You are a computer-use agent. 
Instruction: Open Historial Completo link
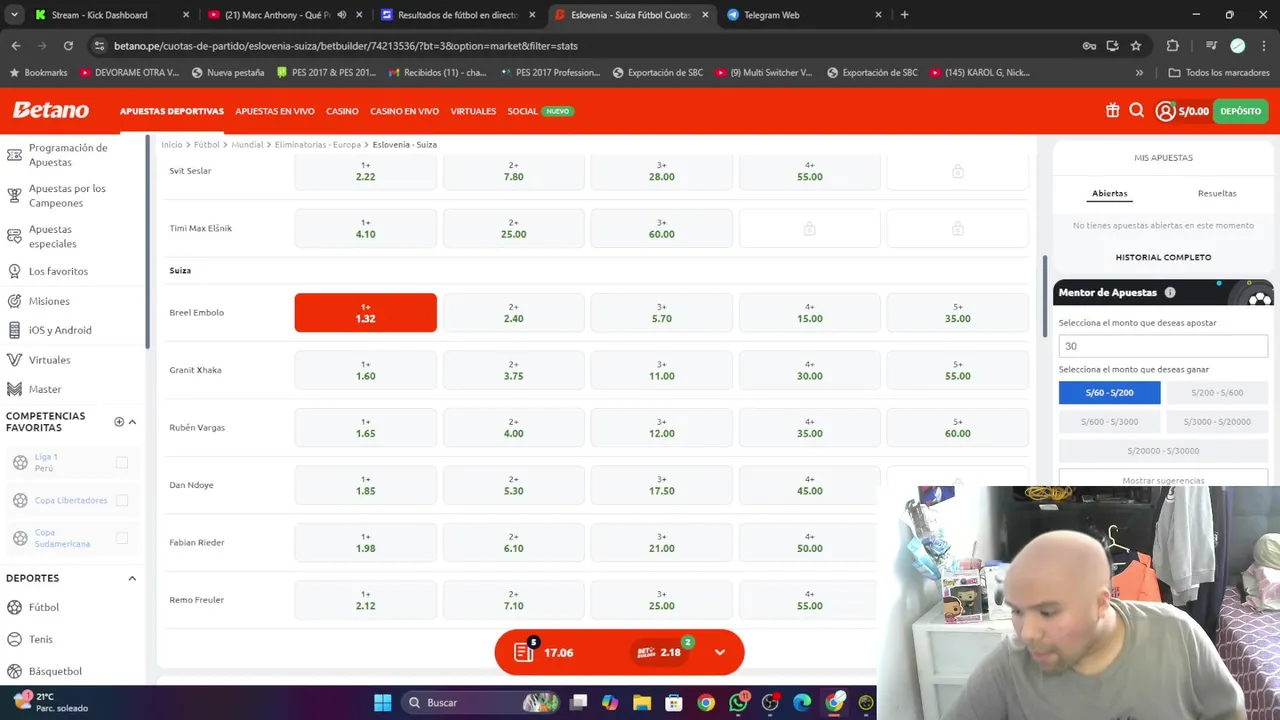pos(1163,257)
